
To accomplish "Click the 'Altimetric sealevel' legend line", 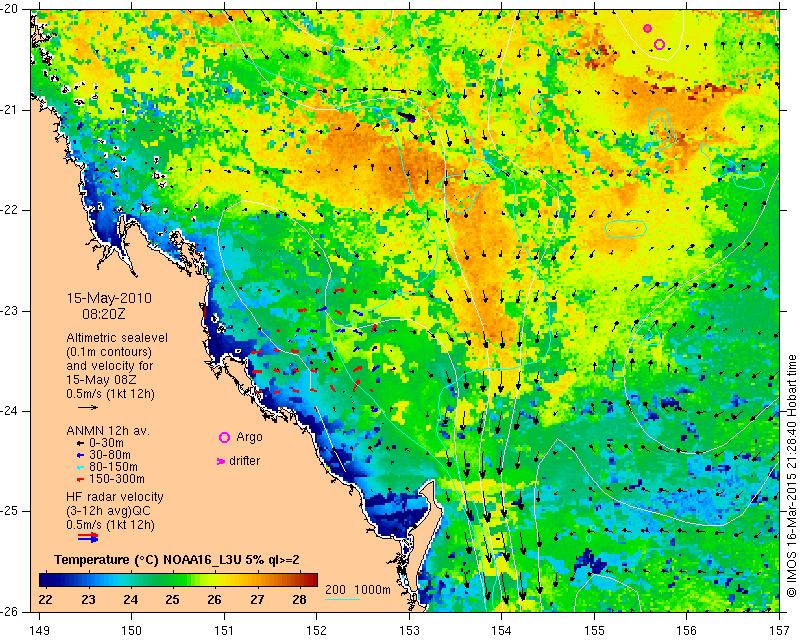I will 117,338.
